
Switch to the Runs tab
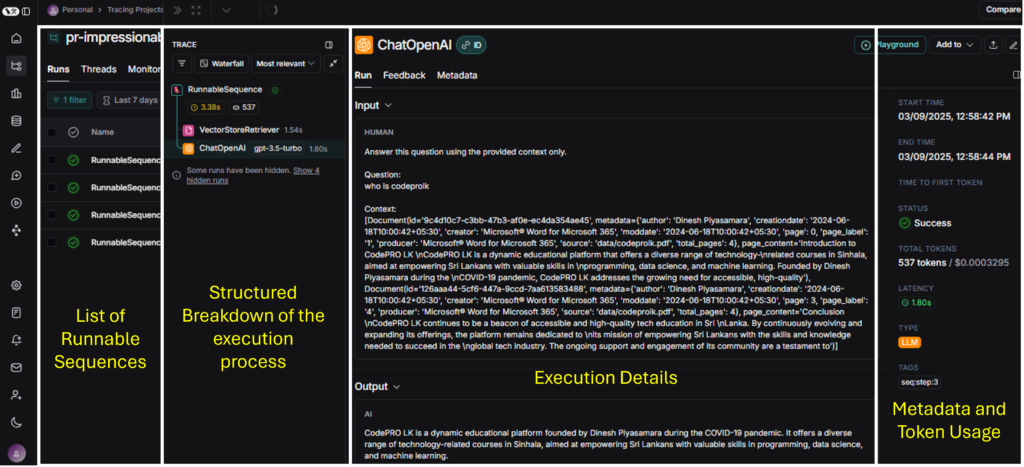pos(58,69)
